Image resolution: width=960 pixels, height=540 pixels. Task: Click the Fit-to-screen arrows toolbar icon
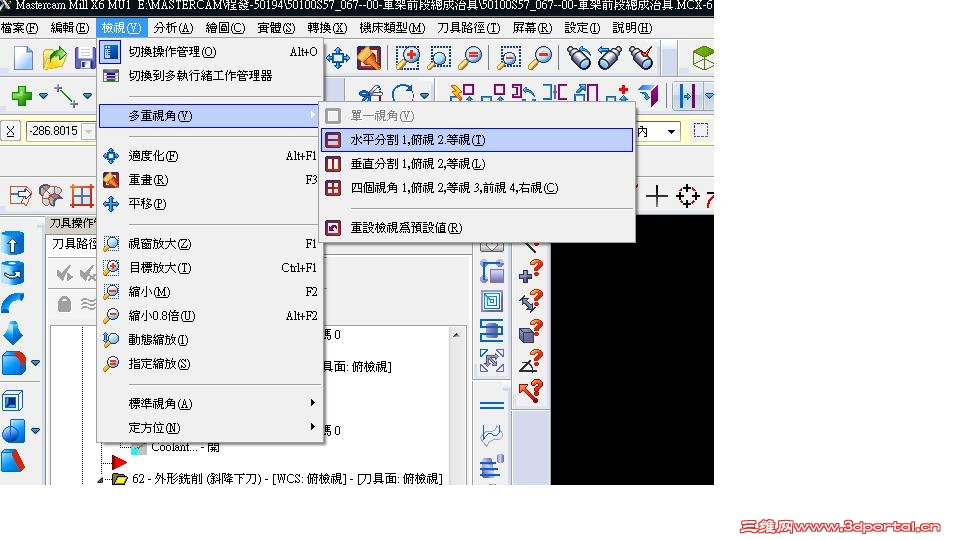[x=338, y=58]
